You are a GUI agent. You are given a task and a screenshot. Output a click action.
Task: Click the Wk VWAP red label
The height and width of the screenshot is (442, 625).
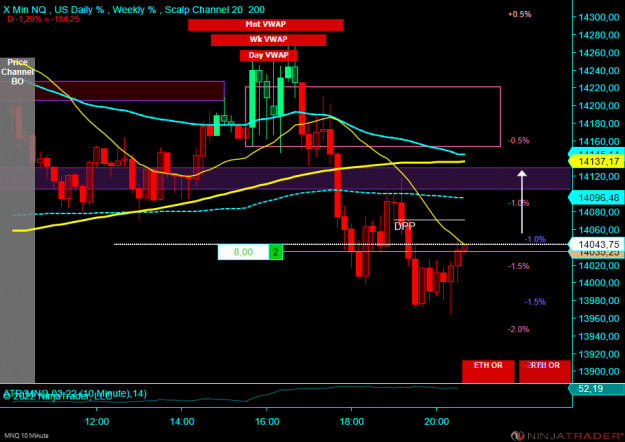(x=268, y=40)
